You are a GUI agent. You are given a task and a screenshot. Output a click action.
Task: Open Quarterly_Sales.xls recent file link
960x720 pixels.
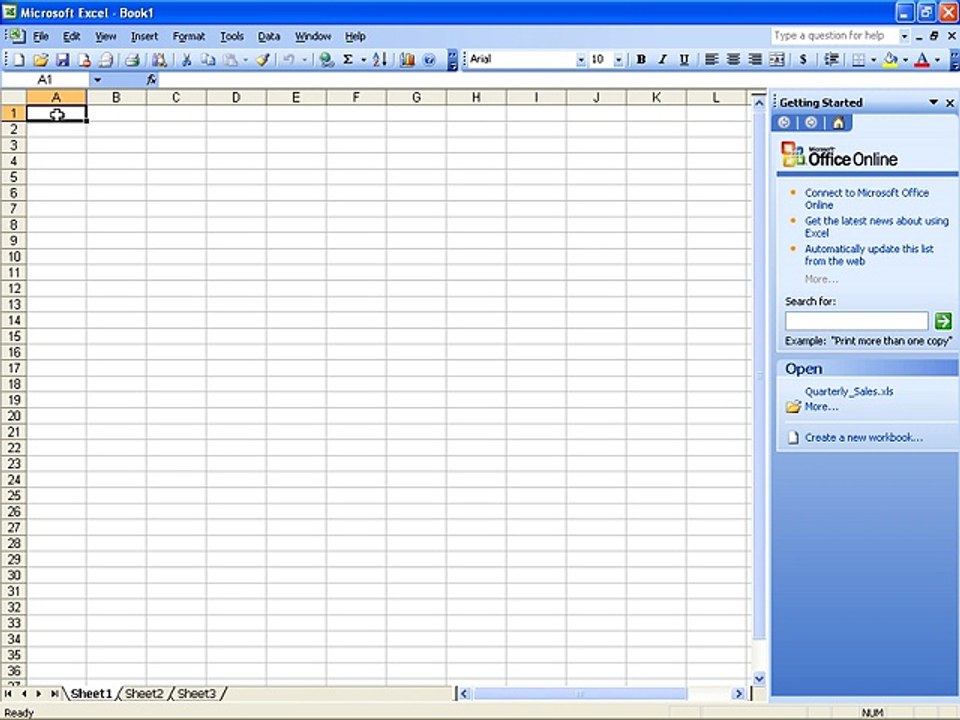(849, 392)
